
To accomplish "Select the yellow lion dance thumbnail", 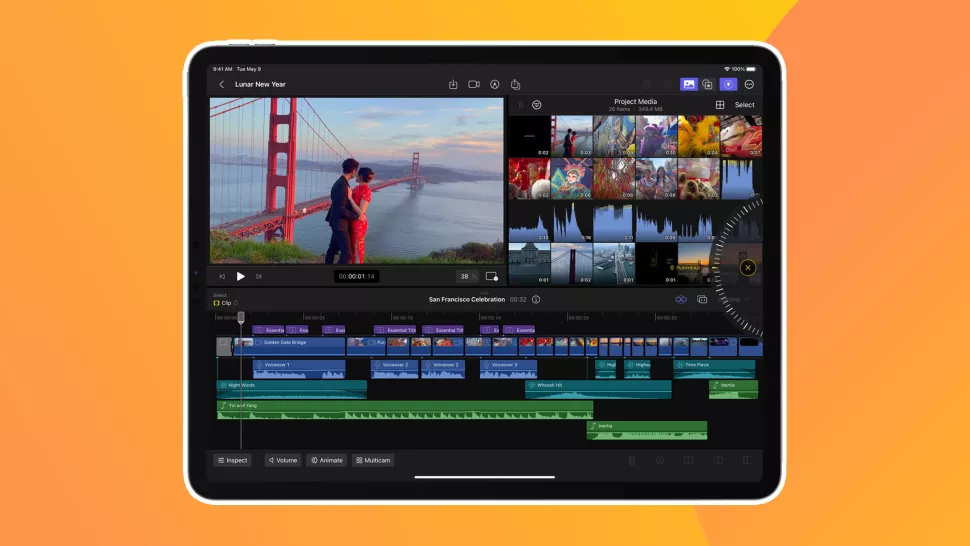I will pyautogui.click(x=698, y=136).
